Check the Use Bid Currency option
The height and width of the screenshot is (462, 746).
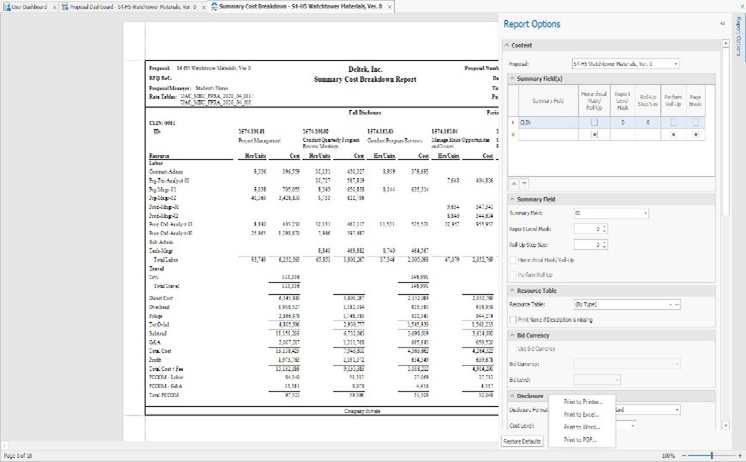pos(513,349)
